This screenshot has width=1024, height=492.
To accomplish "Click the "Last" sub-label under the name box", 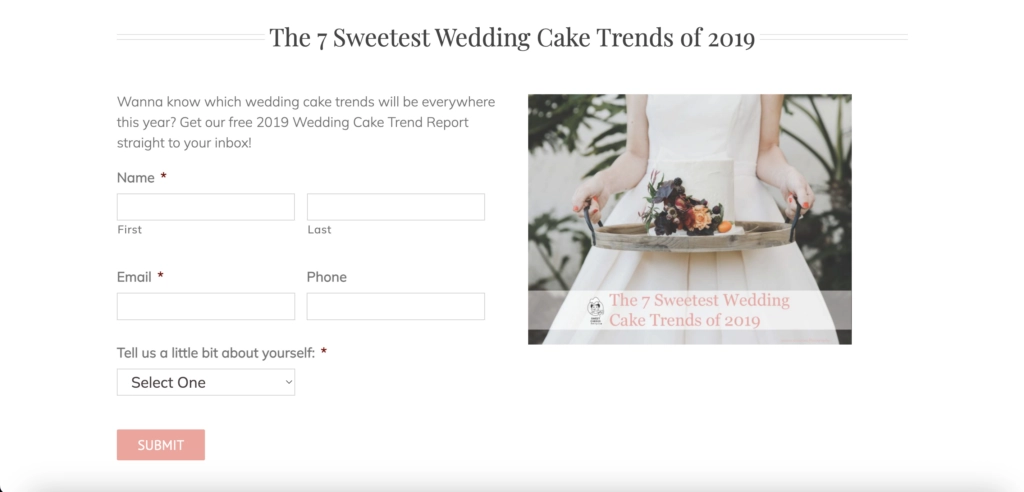I will pyautogui.click(x=319, y=230).
